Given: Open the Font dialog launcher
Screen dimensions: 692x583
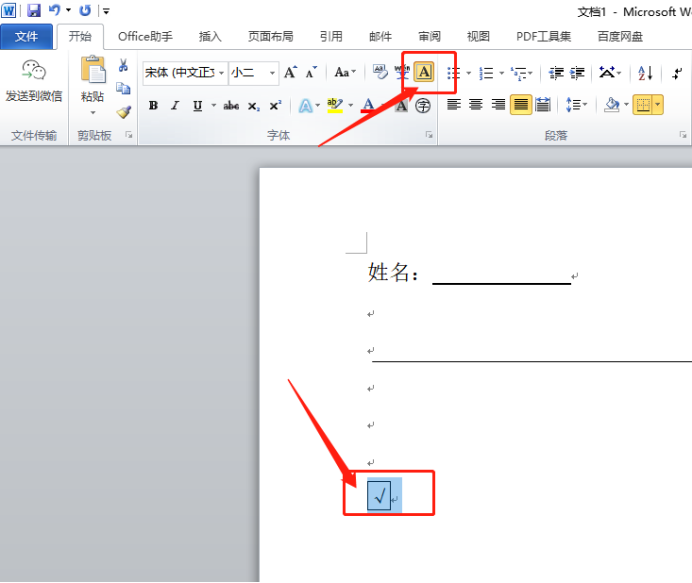Looking at the screenshot, I should (429, 135).
